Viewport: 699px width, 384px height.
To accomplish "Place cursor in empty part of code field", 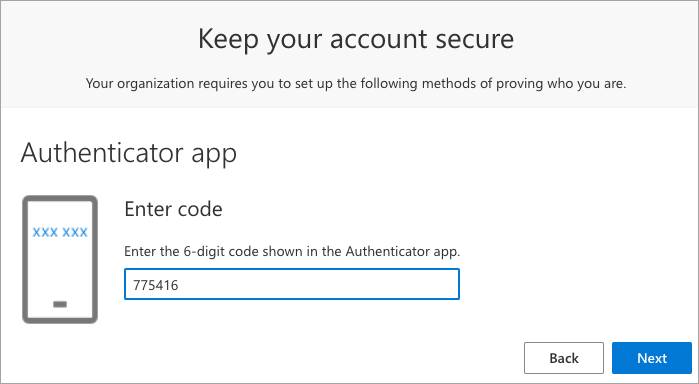I will (317, 284).
